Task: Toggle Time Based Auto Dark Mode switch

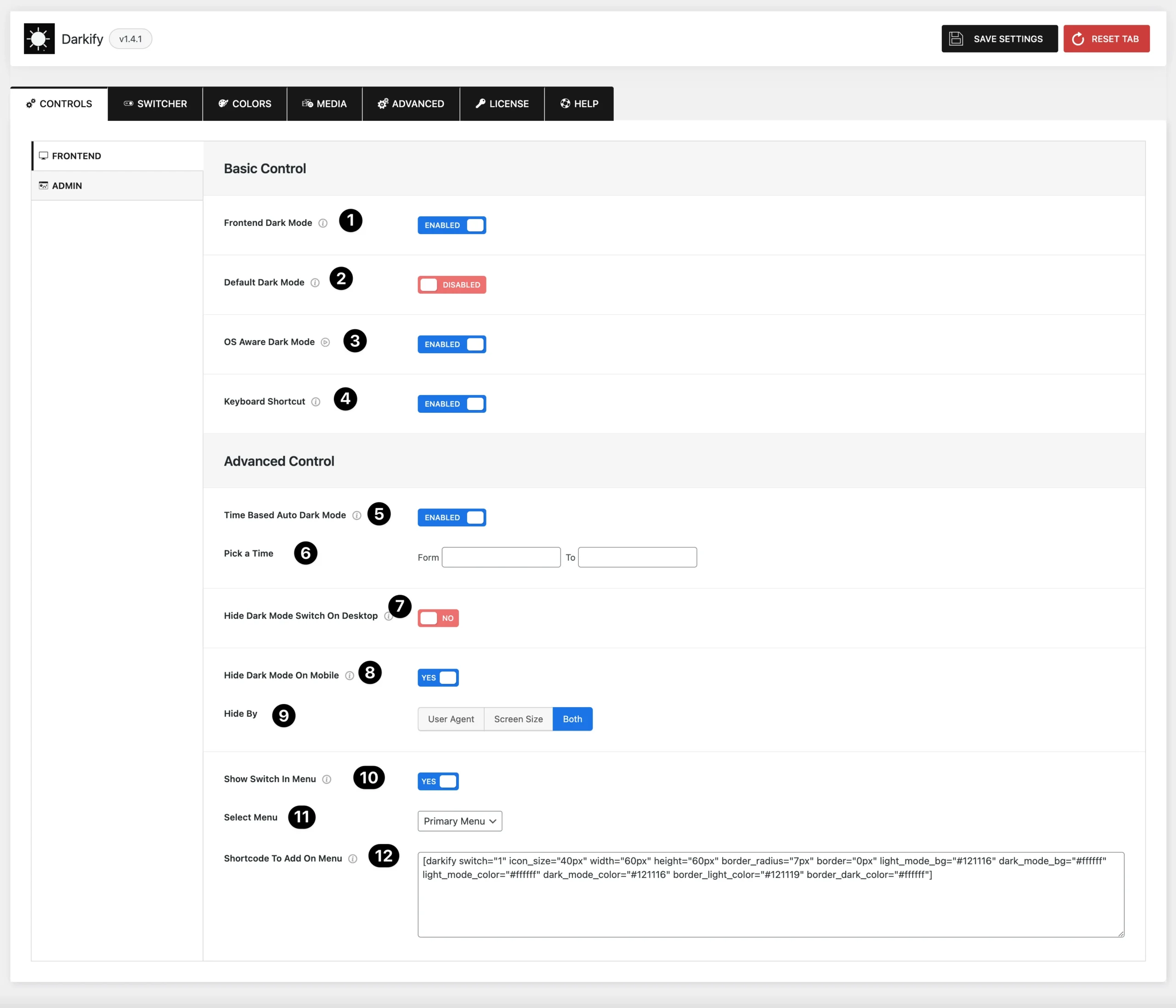Action: 452,518
